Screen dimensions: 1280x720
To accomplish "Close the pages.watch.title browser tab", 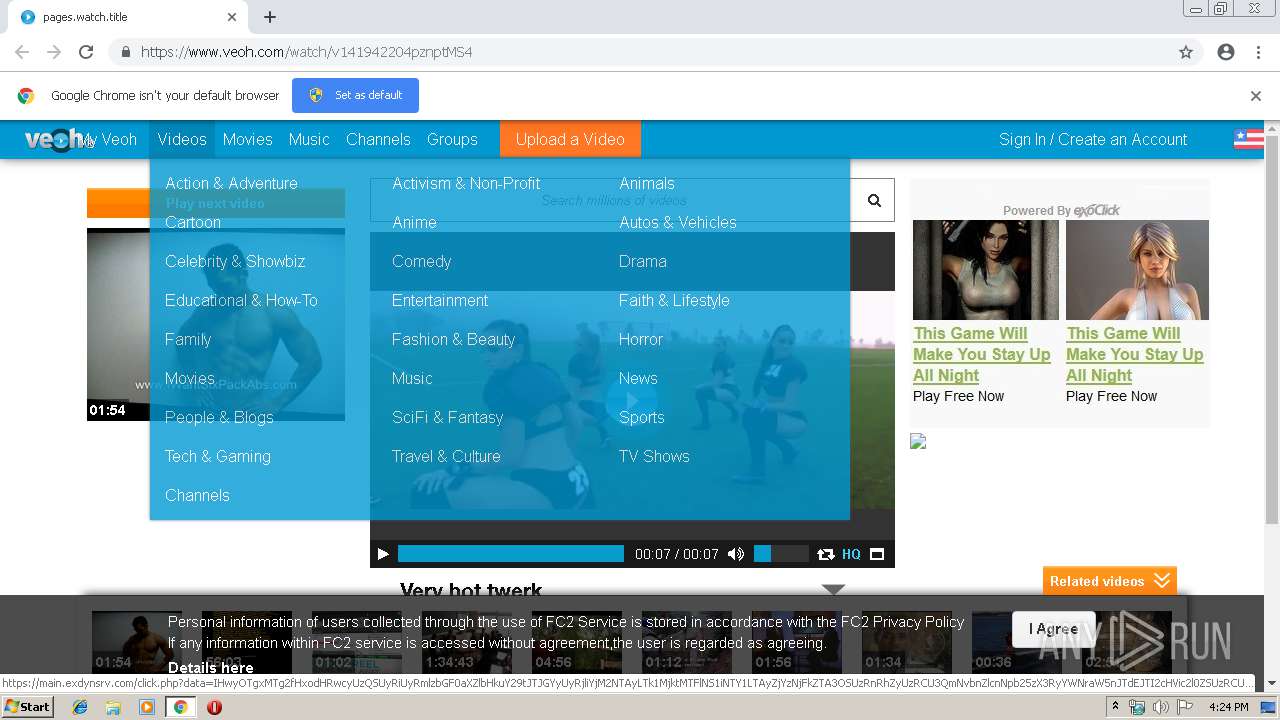I will pyautogui.click(x=232, y=17).
